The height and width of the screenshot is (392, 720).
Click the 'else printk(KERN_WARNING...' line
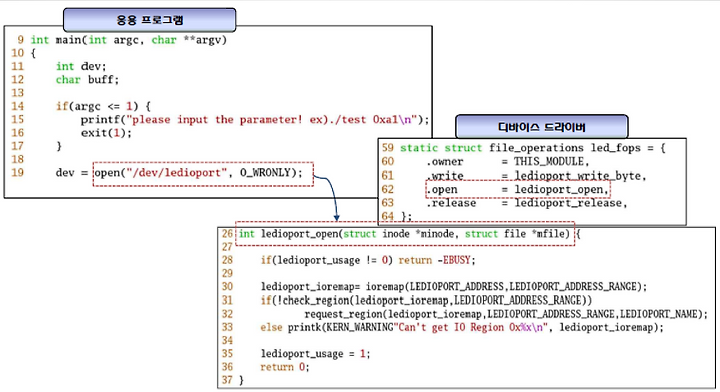click(462, 327)
